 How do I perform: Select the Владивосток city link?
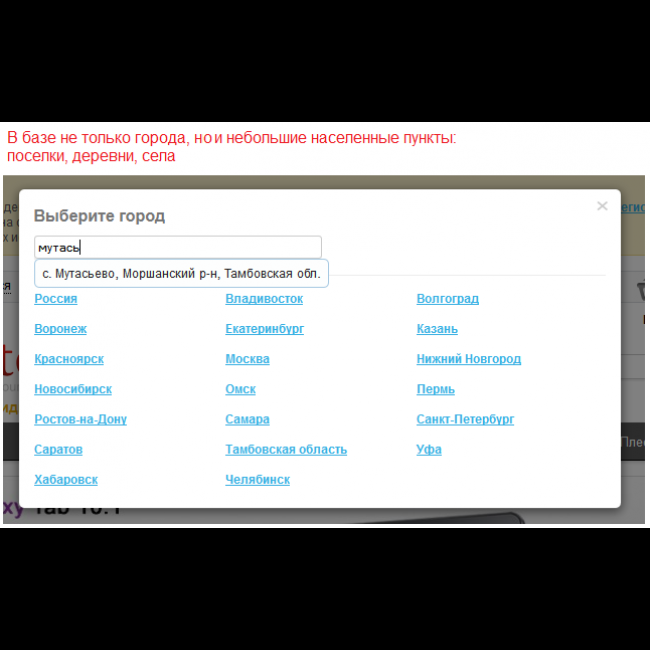pos(264,299)
